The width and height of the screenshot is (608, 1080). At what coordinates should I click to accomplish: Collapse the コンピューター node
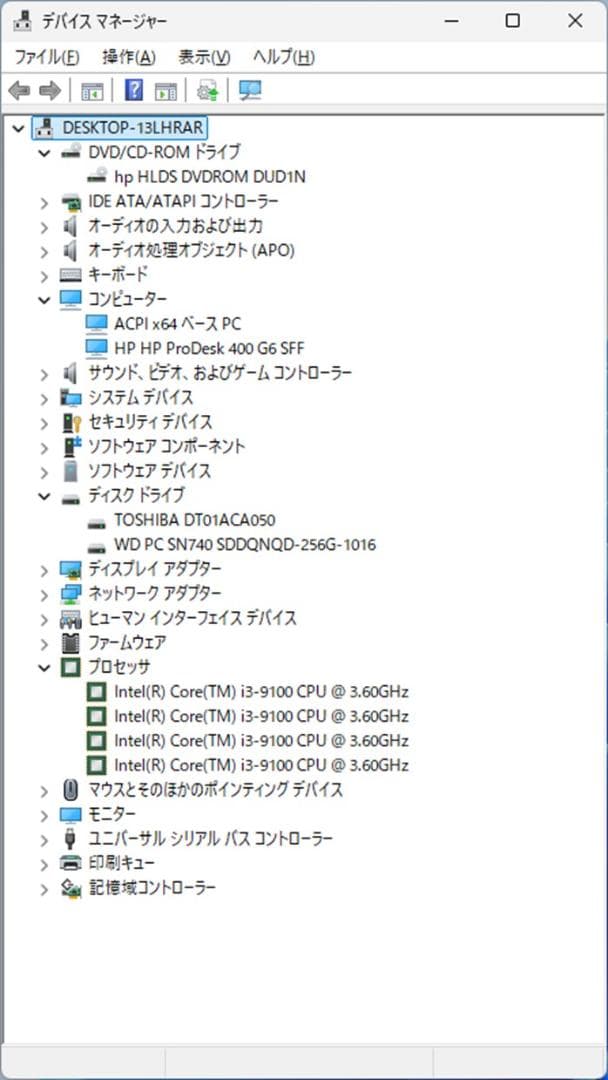click(45, 300)
